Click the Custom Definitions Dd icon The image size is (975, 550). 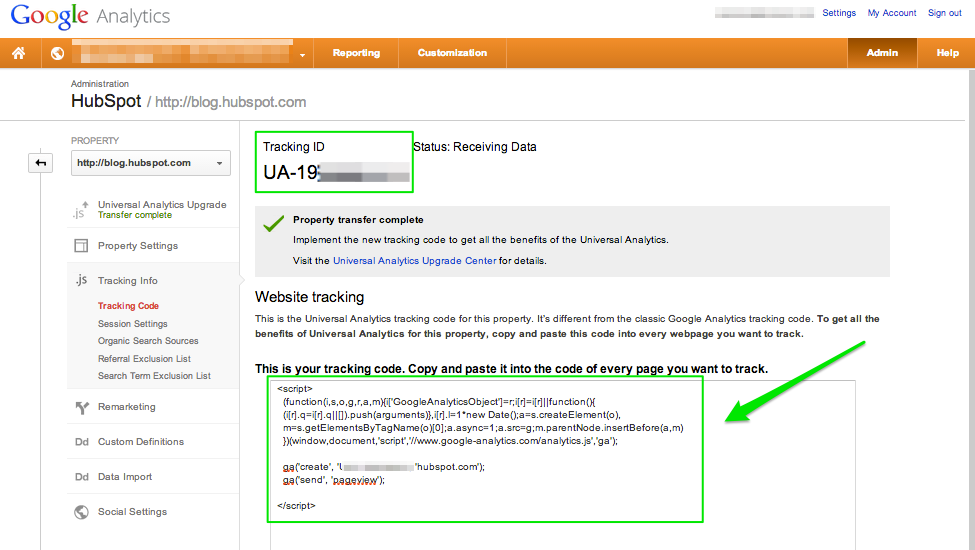pos(81,442)
